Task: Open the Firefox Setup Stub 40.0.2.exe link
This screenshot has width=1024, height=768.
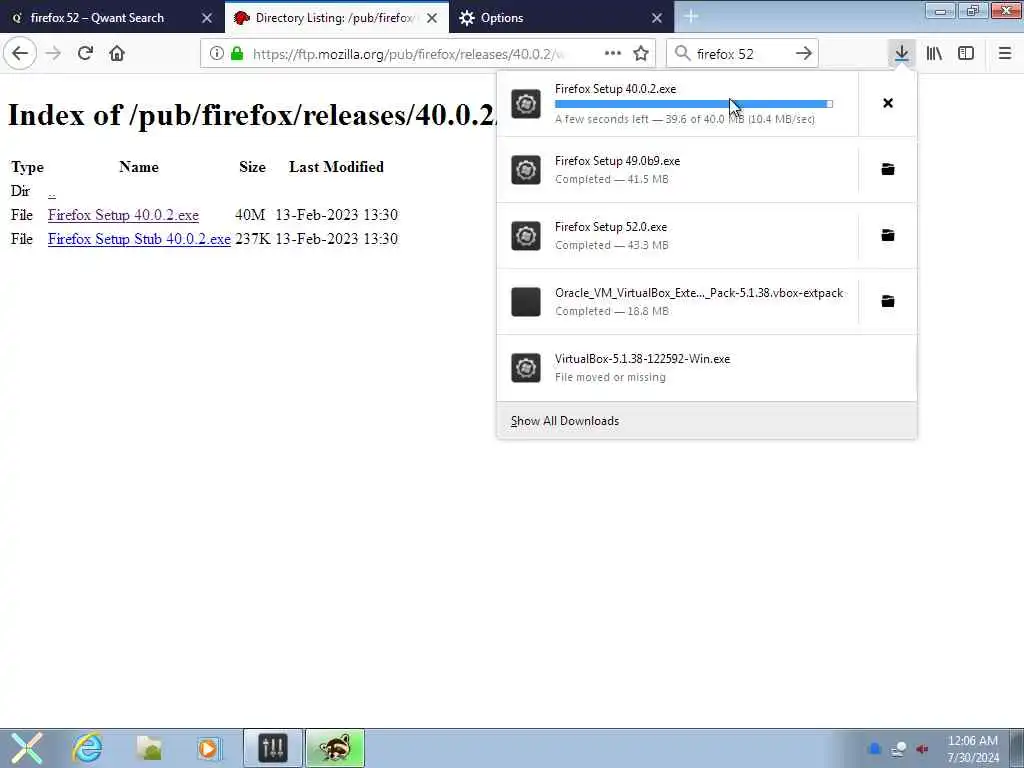Action: [139, 239]
